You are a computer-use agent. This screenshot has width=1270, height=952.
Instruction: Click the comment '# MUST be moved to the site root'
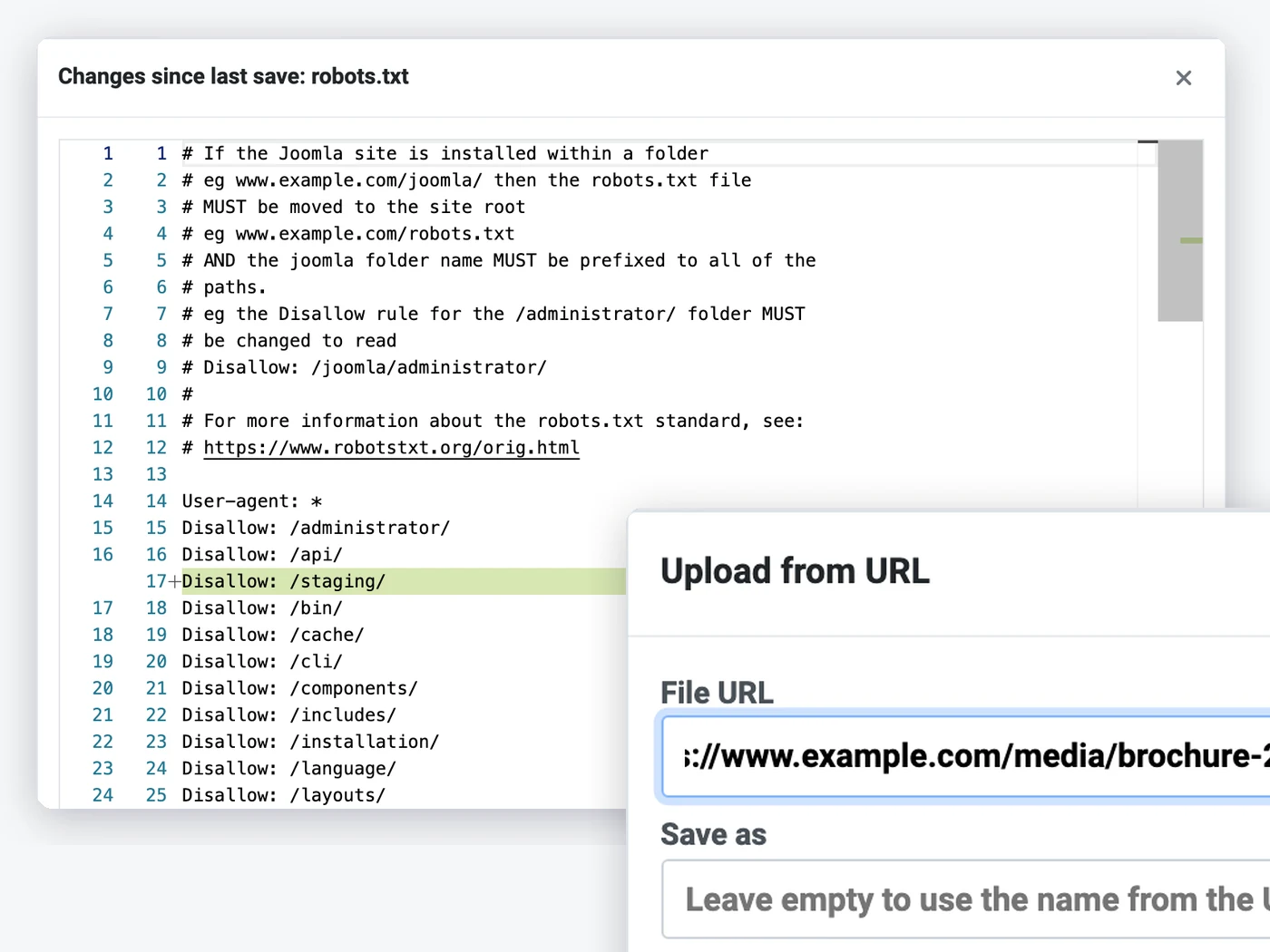click(354, 207)
